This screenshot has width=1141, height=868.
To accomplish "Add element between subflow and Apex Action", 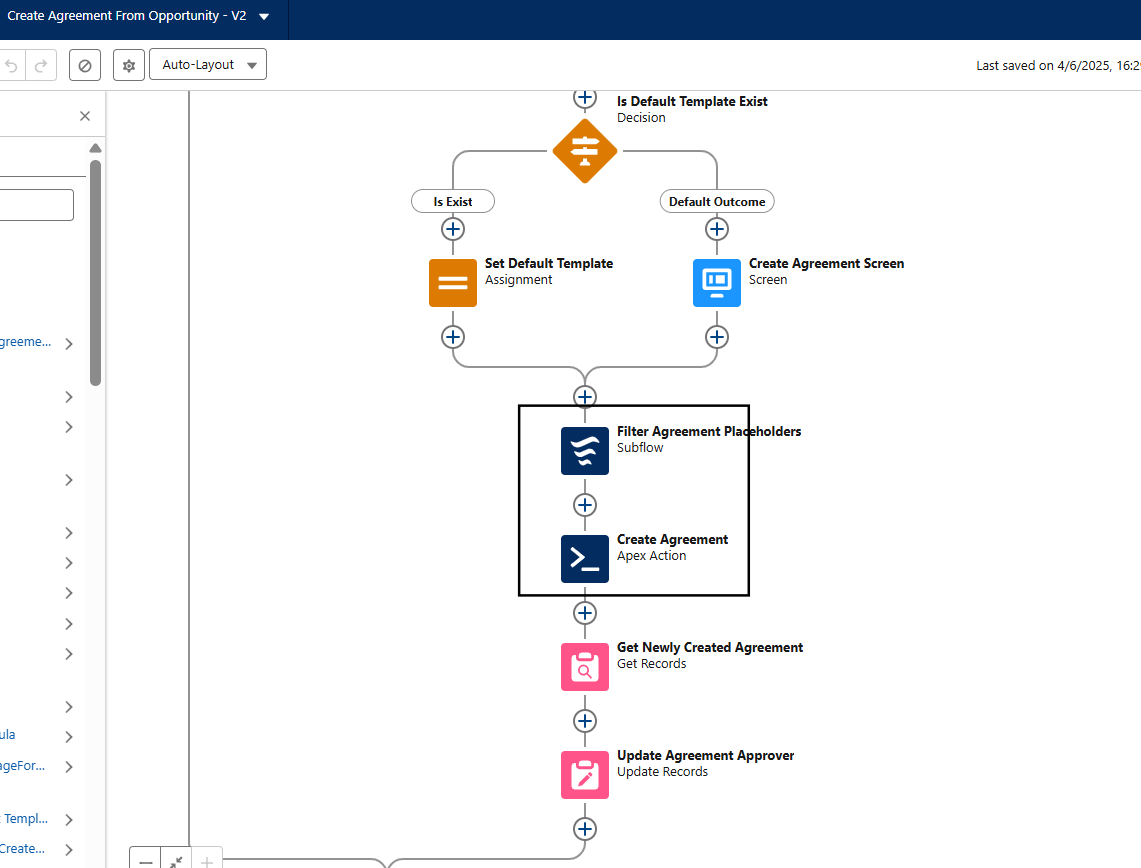I will click(x=584, y=505).
